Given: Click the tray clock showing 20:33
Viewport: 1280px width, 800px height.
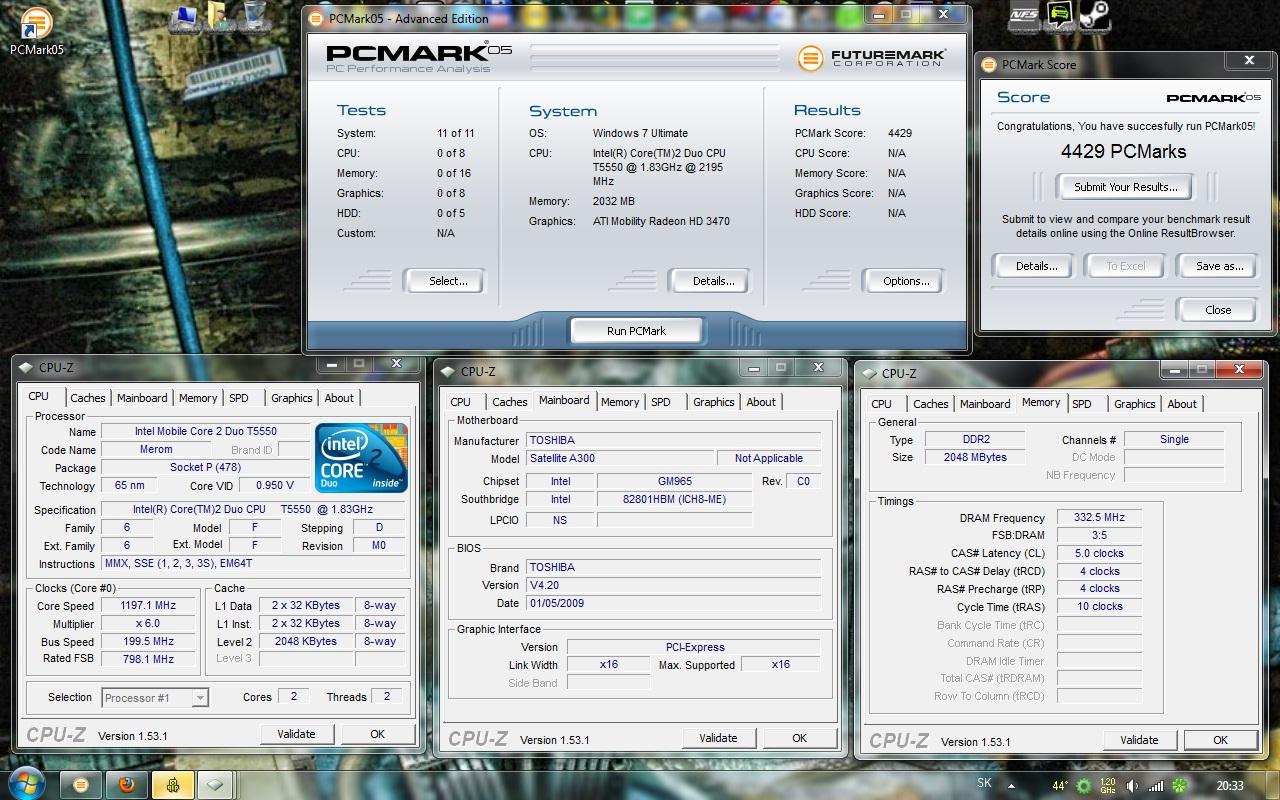Looking at the screenshot, I should [1230, 786].
